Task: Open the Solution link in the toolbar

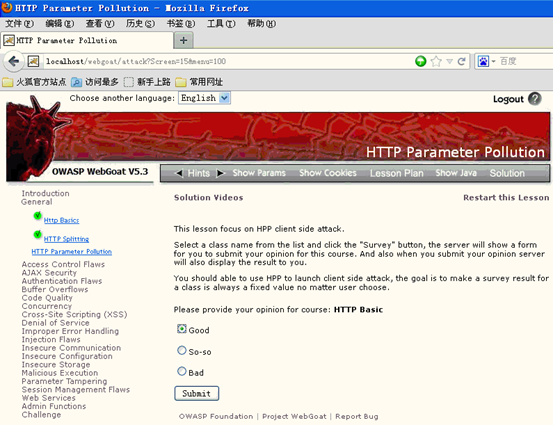Action: tap(507, 173)
